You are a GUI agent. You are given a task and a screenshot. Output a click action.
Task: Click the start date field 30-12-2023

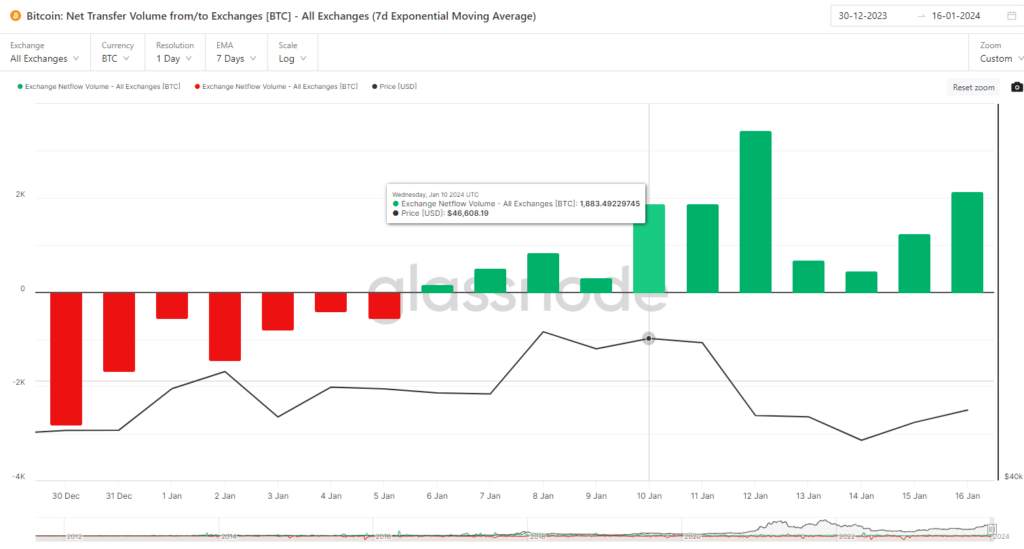point(863,16)
